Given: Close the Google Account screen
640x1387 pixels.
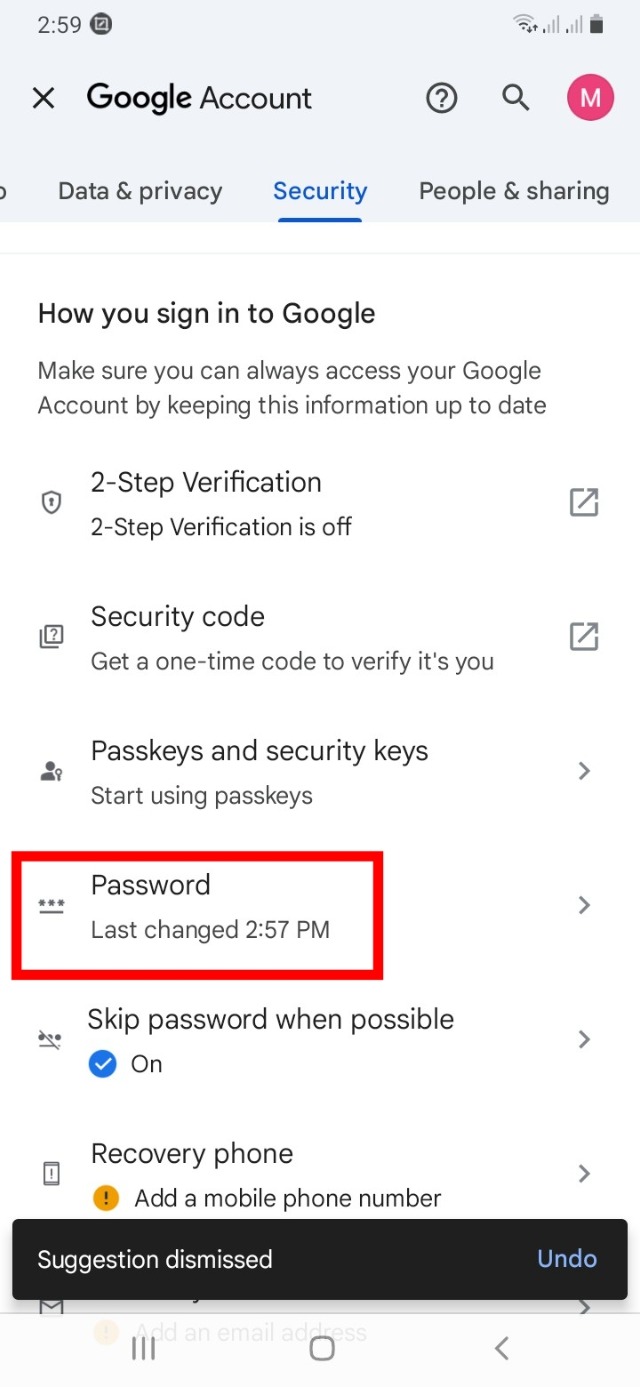Looking at the screenshot, I should [43, 98].
